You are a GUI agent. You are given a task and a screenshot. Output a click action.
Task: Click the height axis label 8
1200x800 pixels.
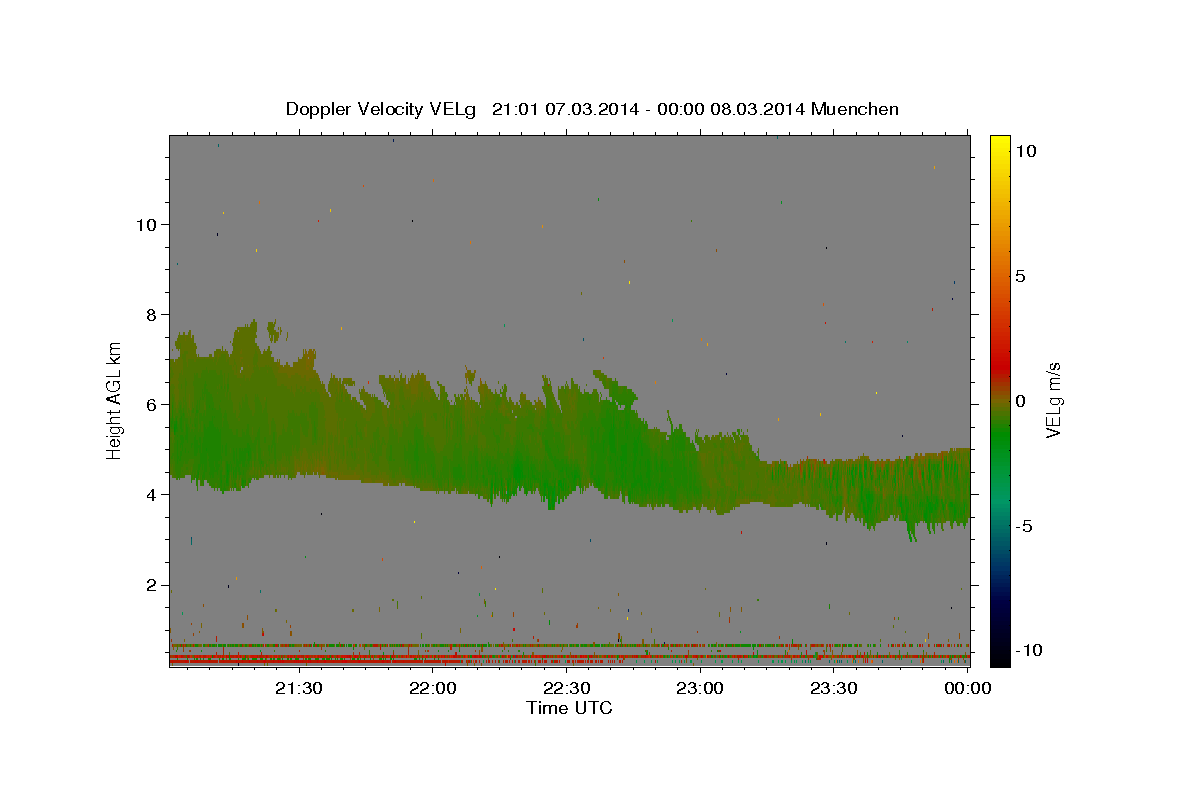point(151,314)
